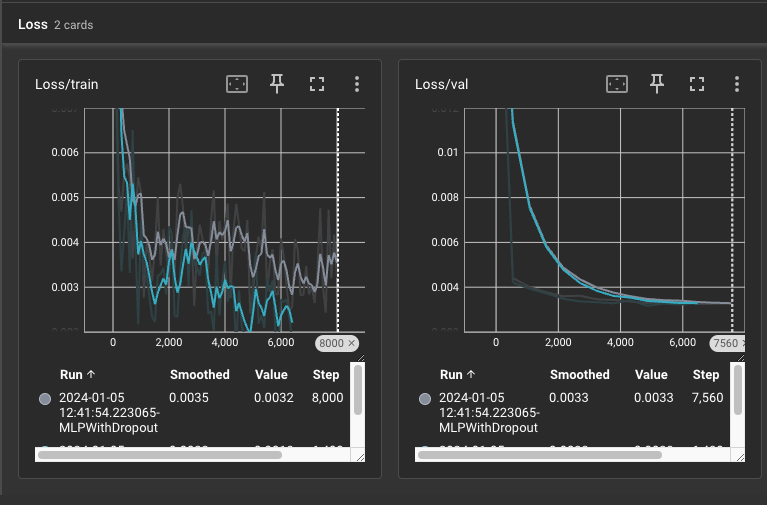Click horizontal scrollbar under Loss/train table
The height and width of the screenshot is (505, 767).
[x=160, y=455]
